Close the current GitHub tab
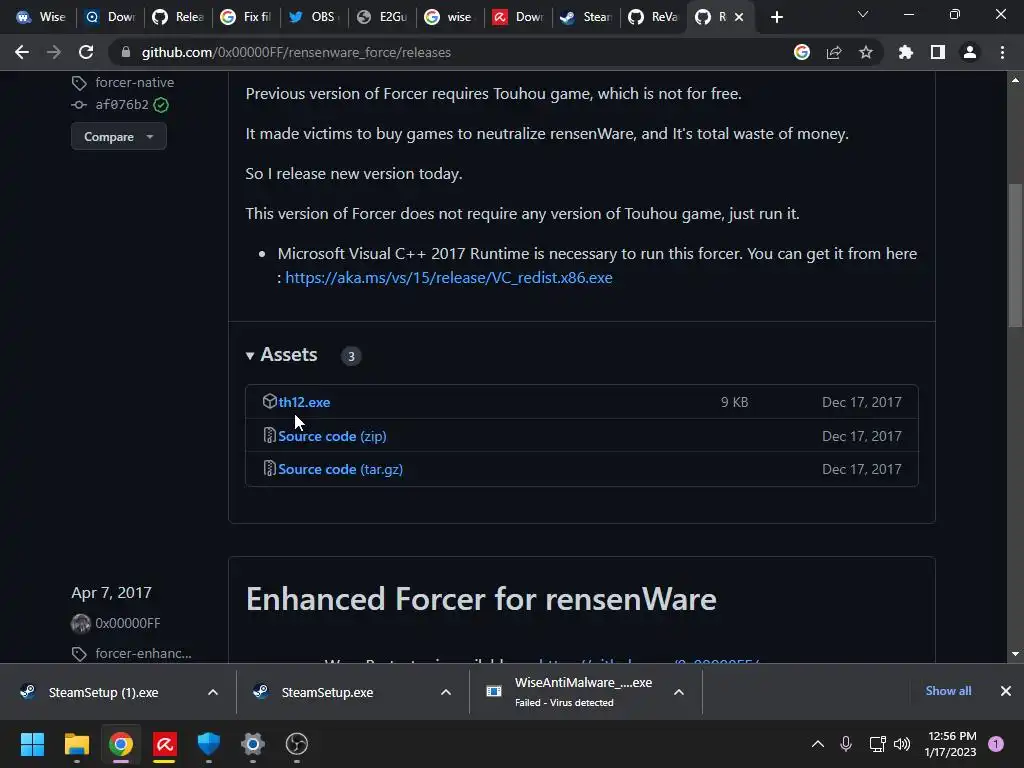The image size is (1024, 768). point(739,17)
